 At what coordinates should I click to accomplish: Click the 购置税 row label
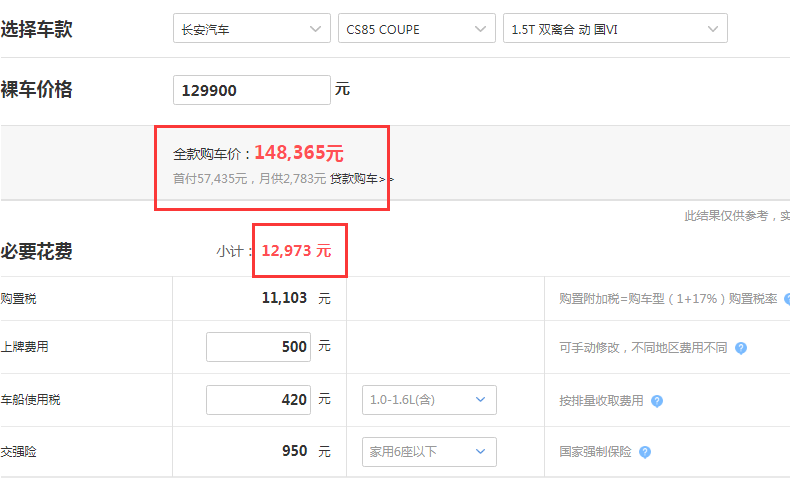[x=18, y=299]
